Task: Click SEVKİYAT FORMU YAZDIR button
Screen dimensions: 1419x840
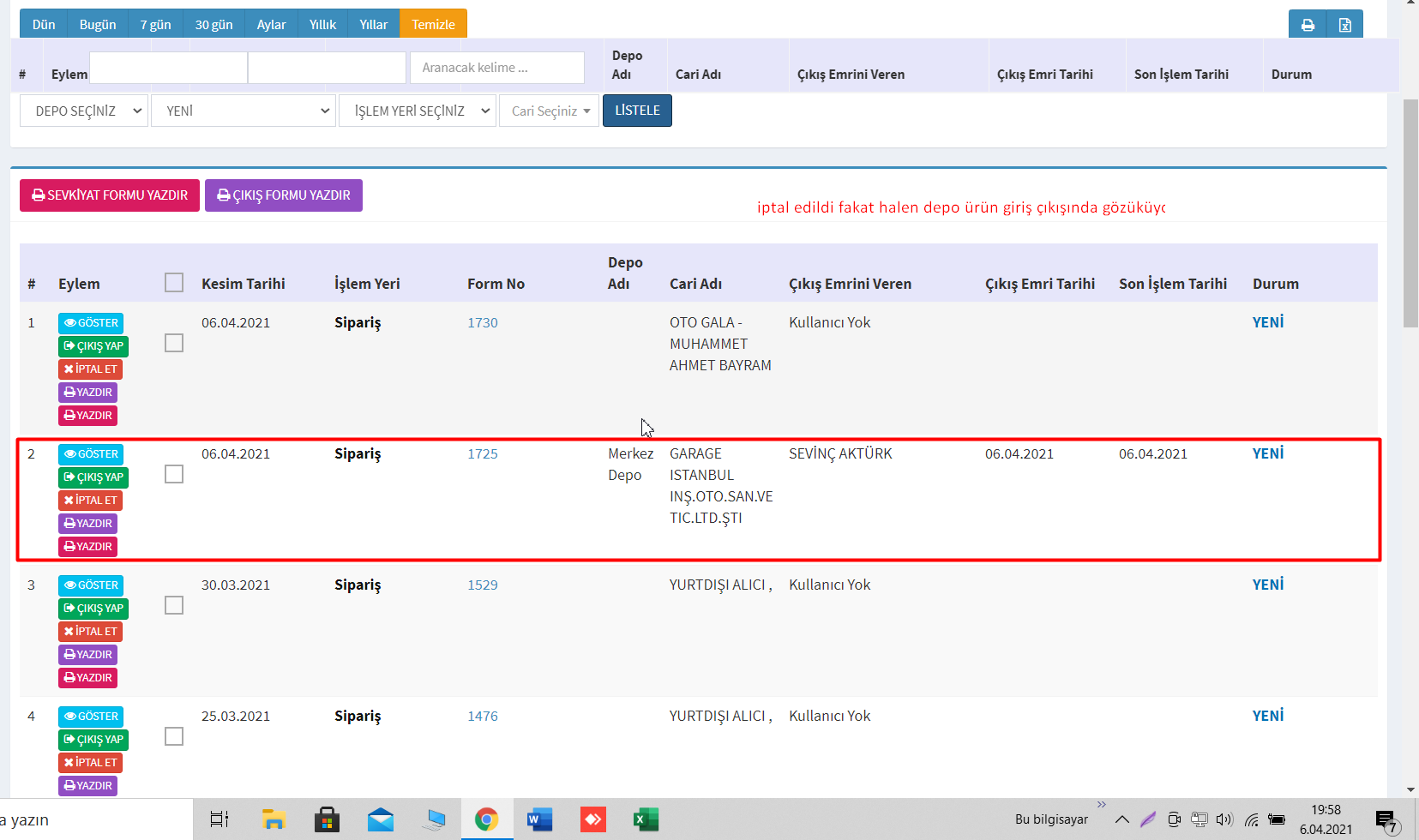Action: [x=110, y=195]
